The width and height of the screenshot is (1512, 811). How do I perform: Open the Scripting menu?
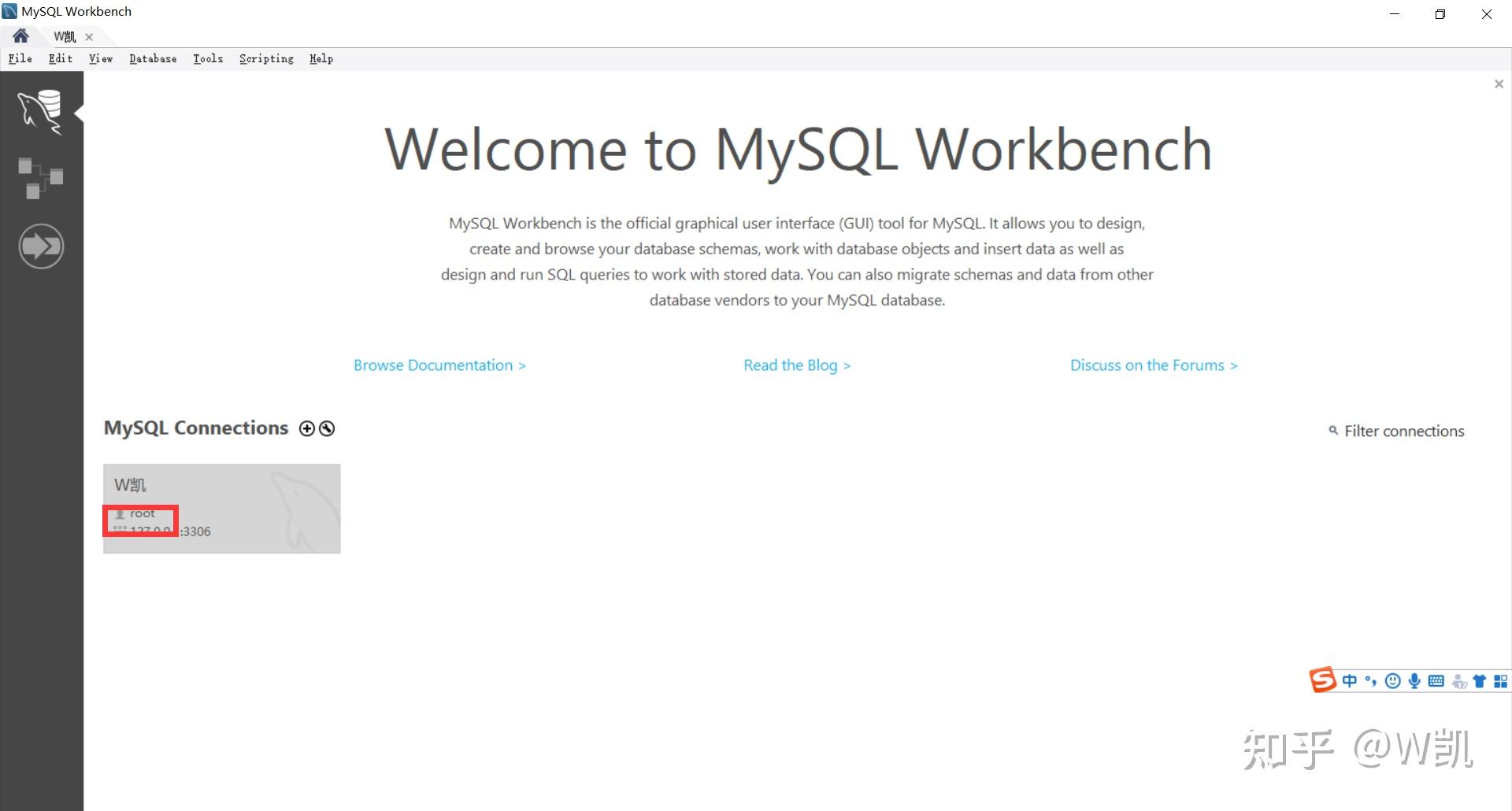coord(266,58)
